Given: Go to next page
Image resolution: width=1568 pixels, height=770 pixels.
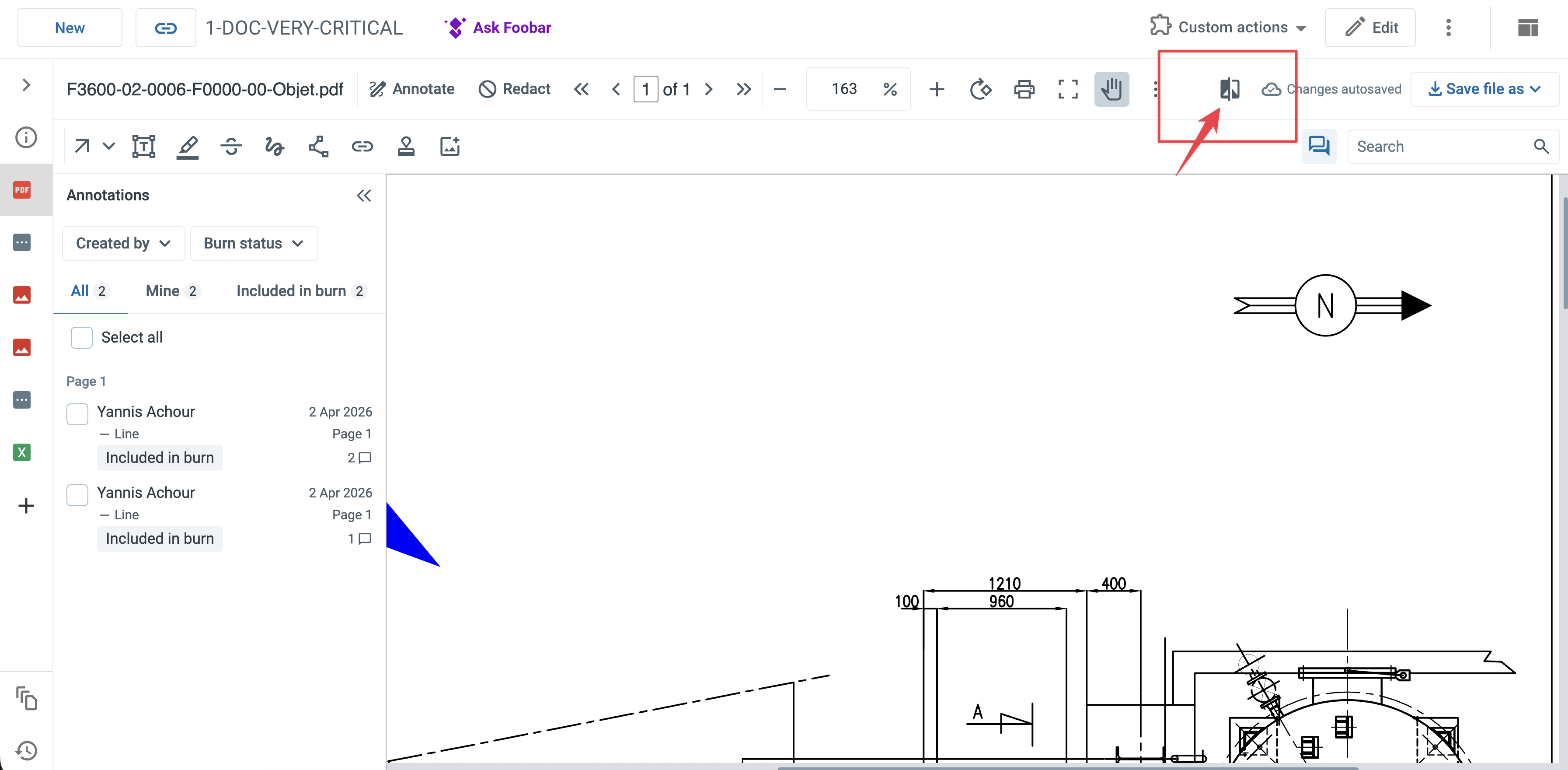Looking at the screenshot, I should click(x=708, y=90).
